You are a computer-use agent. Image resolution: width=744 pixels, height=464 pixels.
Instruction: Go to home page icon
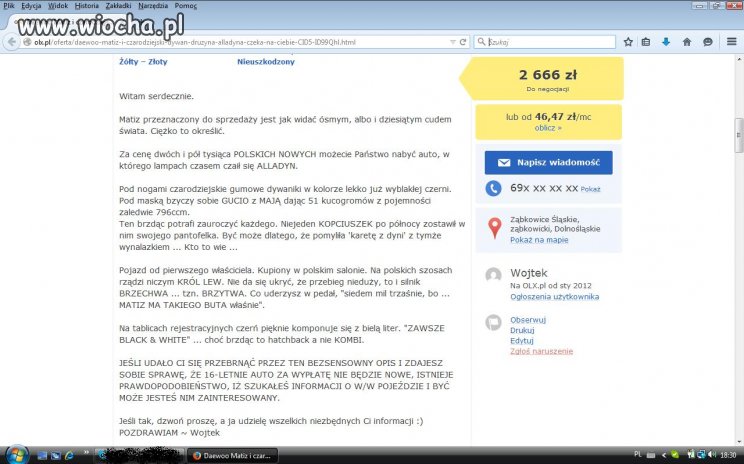(687, 42)
